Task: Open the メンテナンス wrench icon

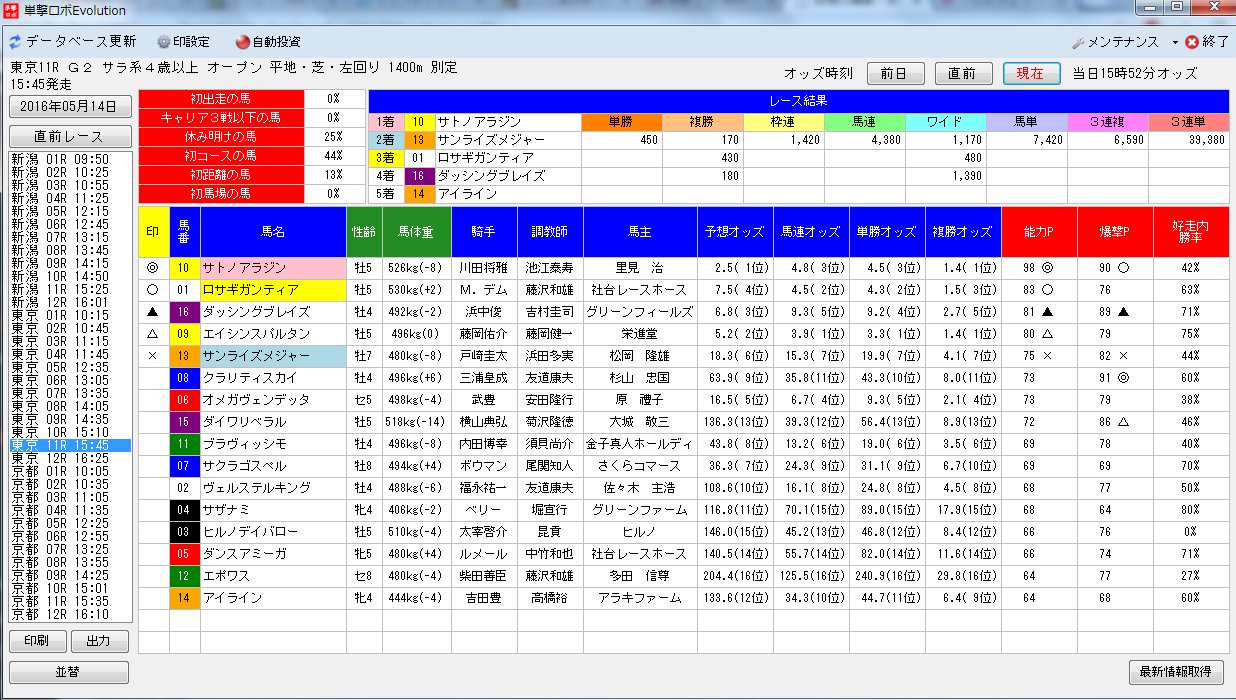Action: 1078,42
